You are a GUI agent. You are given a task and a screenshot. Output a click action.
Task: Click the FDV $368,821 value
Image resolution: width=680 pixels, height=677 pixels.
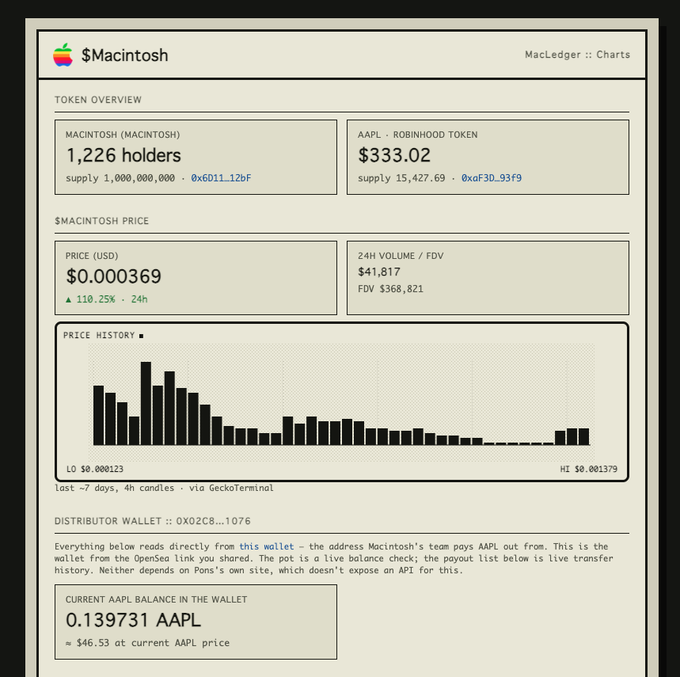(390, 289)
